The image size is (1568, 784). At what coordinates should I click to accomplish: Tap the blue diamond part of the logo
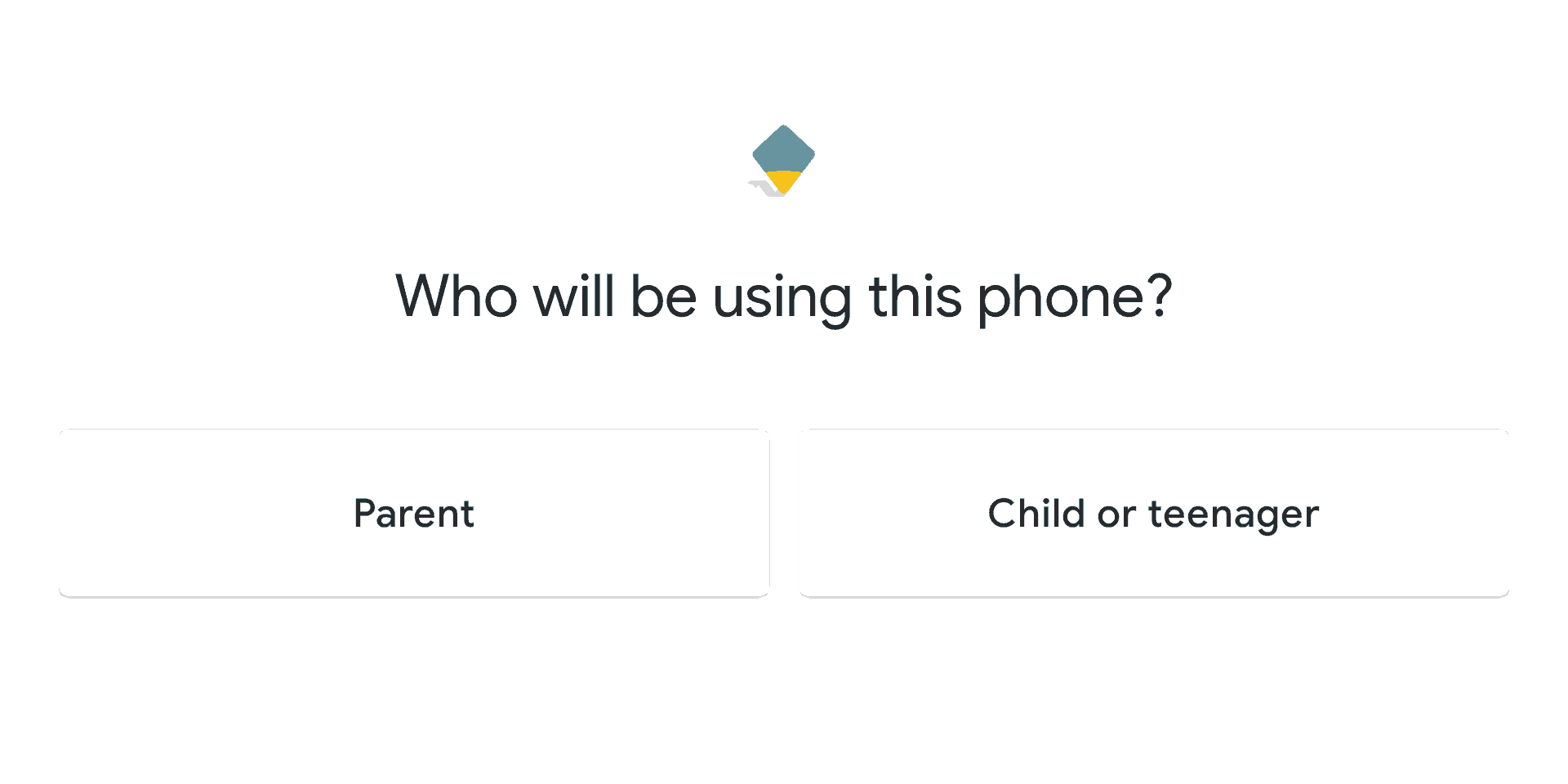[783, 149]
